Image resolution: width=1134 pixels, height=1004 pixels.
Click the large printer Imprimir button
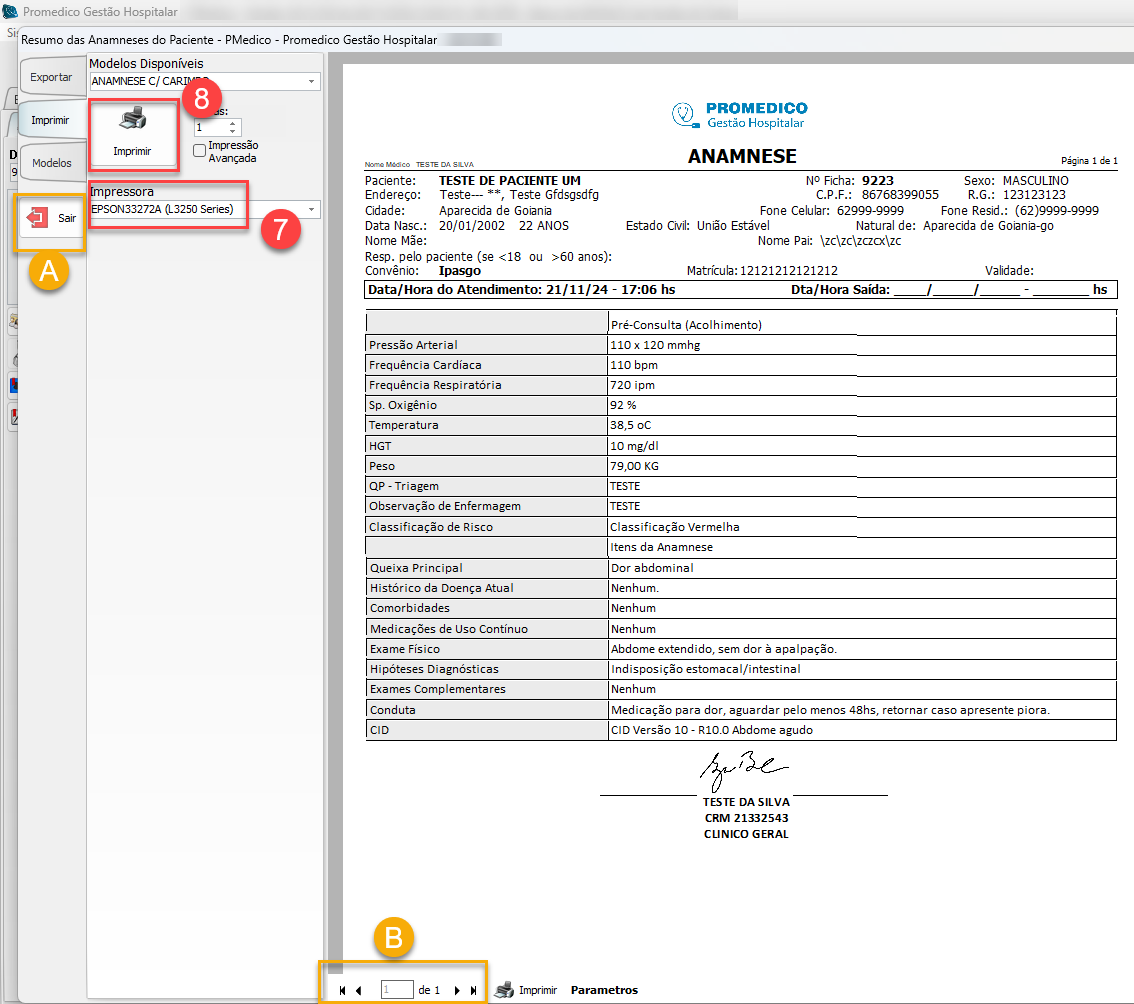click(x=133, y=135)
